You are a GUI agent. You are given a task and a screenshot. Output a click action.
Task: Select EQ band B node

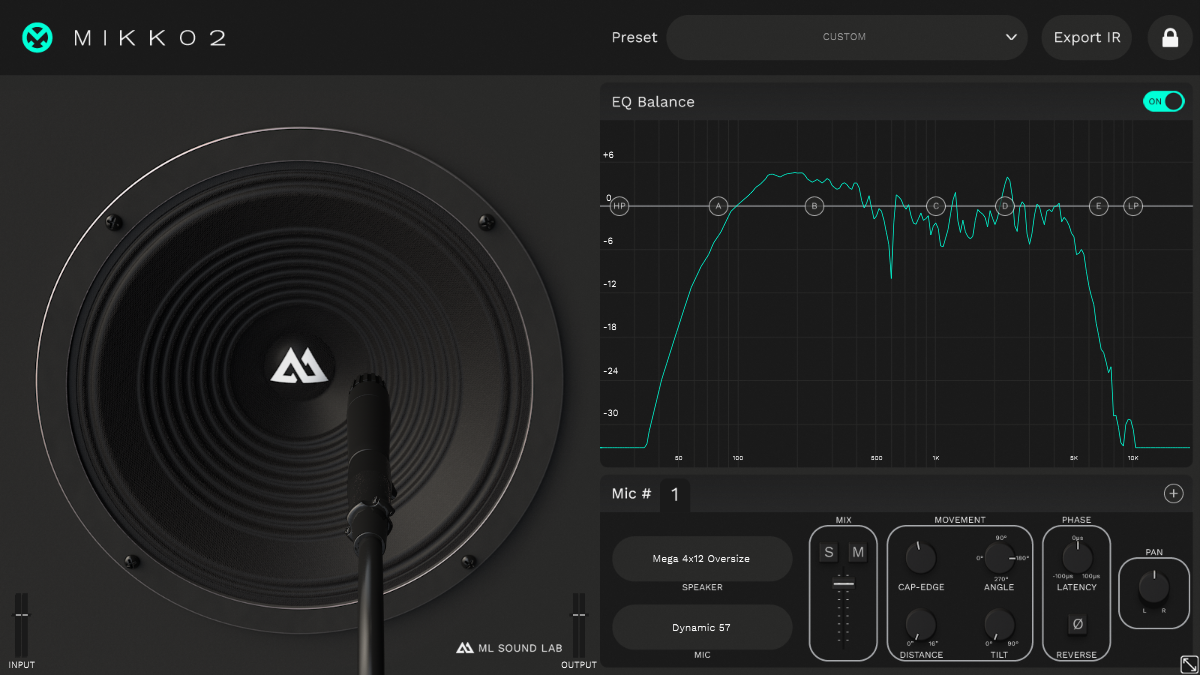813,206
